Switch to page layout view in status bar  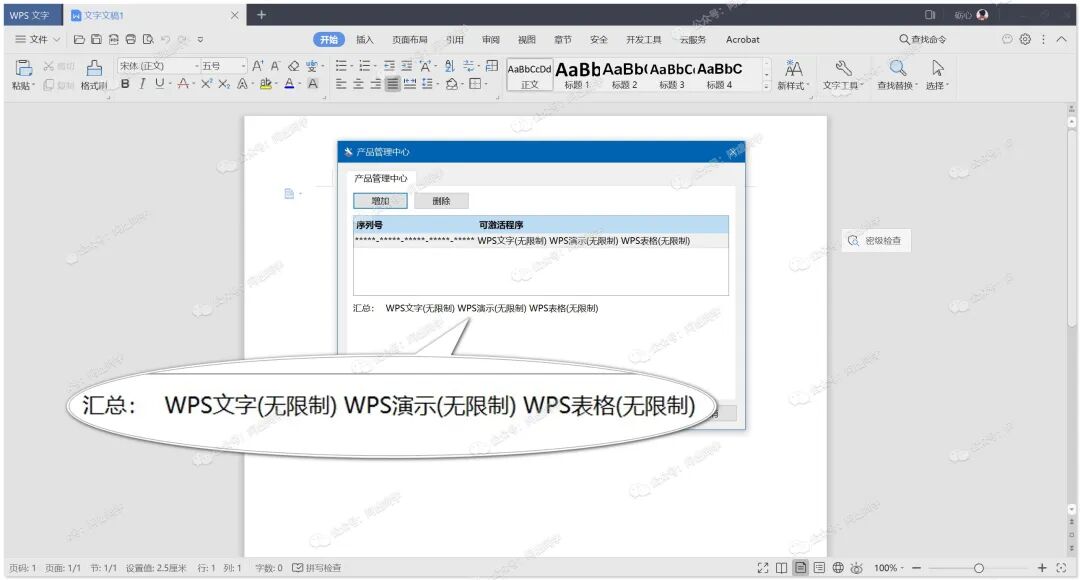coord(800,568)
